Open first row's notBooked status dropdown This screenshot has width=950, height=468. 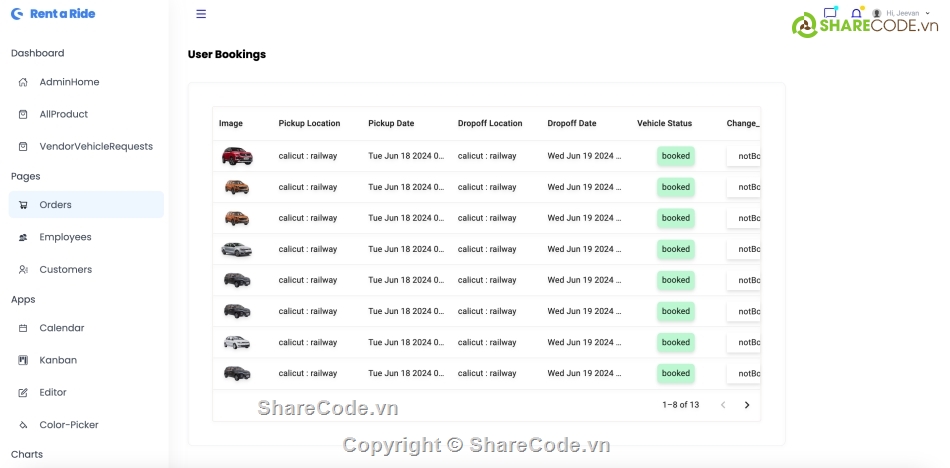(x=745, y=156)
